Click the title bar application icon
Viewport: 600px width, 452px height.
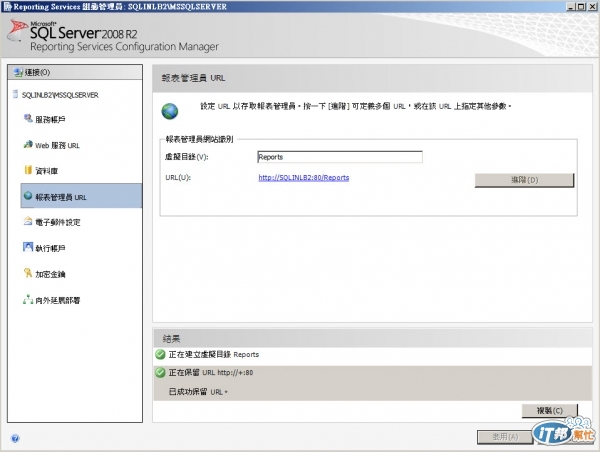pyautogui.click(x=7, y=7)
